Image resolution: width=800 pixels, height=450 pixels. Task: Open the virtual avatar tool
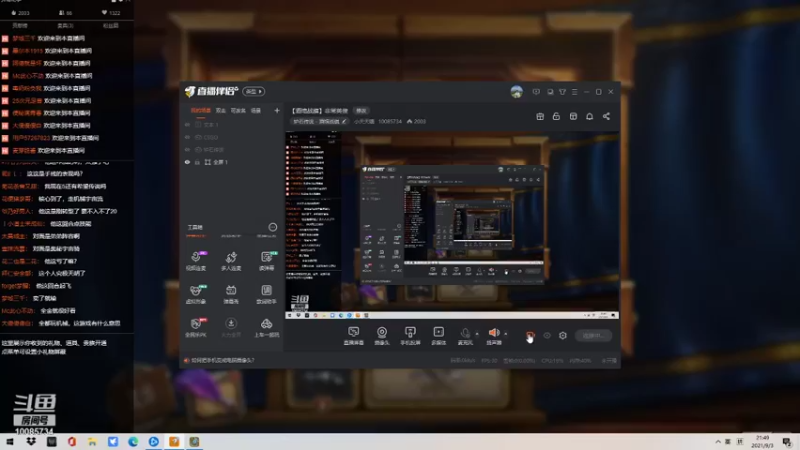click(x=196, y=294)
